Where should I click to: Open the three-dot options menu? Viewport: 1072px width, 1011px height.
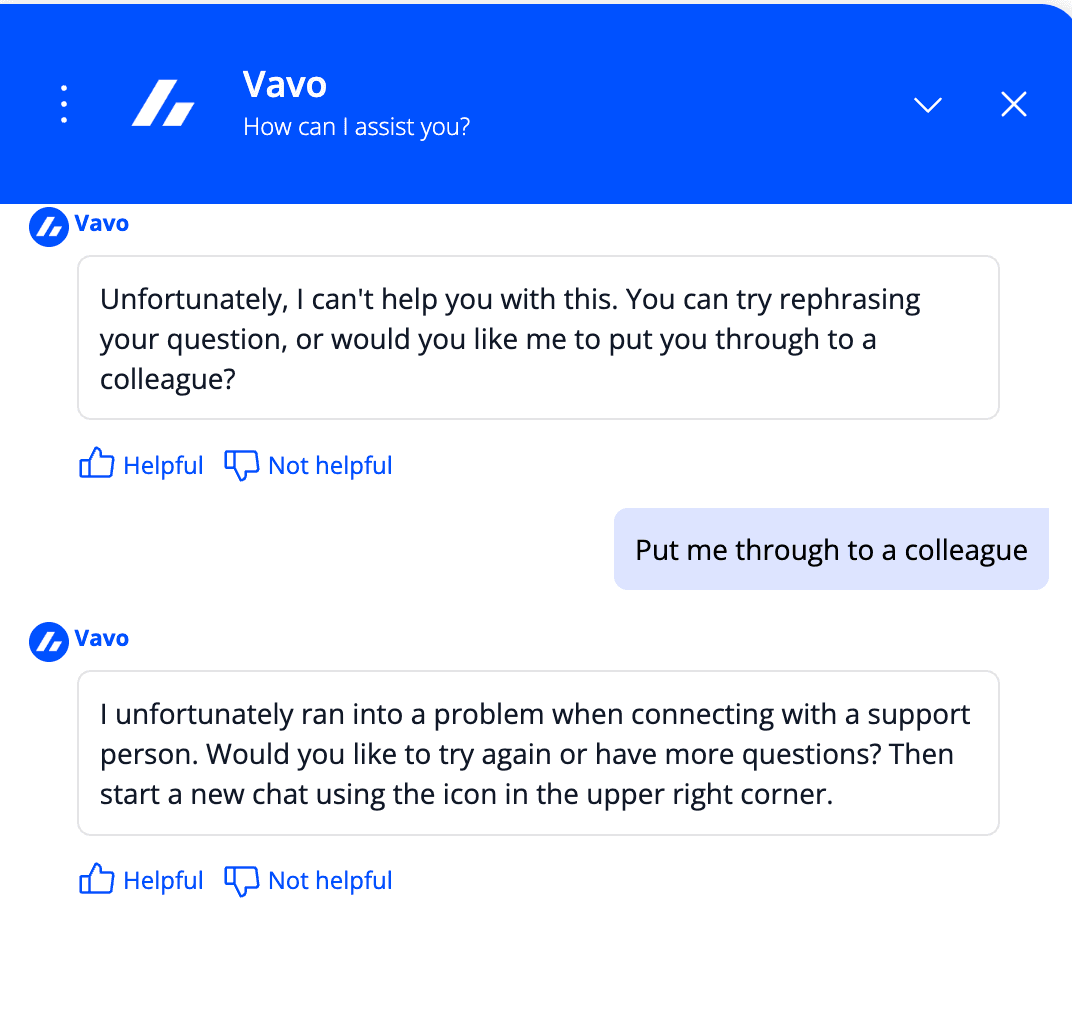point(64,104)
